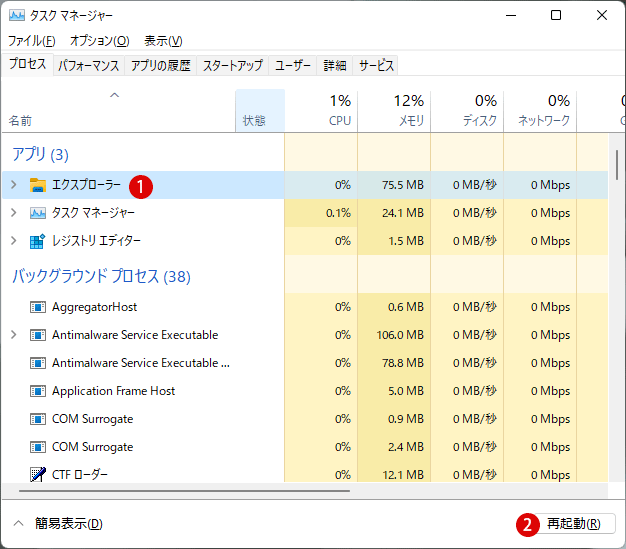Click the アプリ (3) group heading
This screenshot has width=626, height=549.
point(40,154)
